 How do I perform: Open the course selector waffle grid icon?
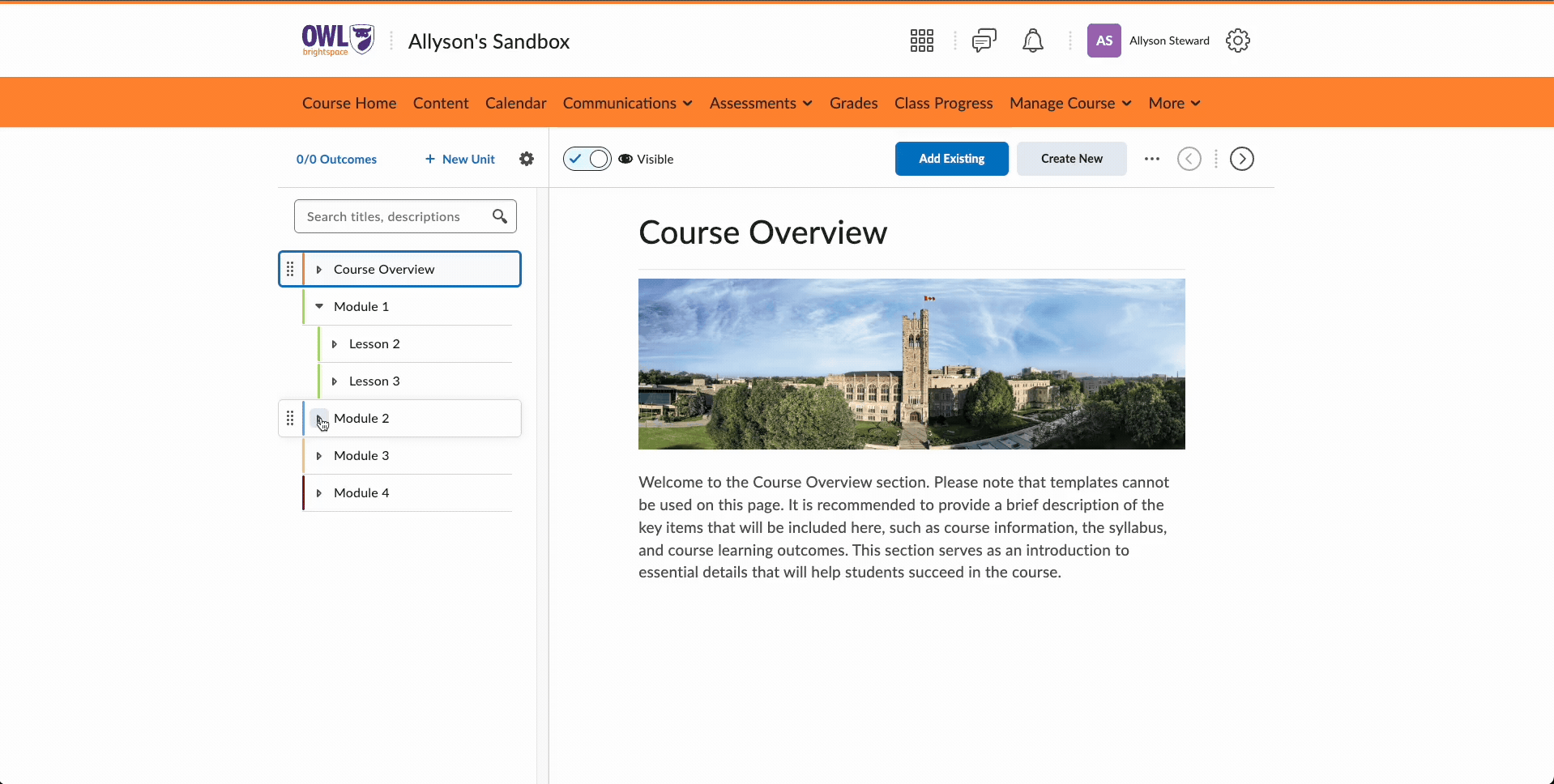[921, 40]
